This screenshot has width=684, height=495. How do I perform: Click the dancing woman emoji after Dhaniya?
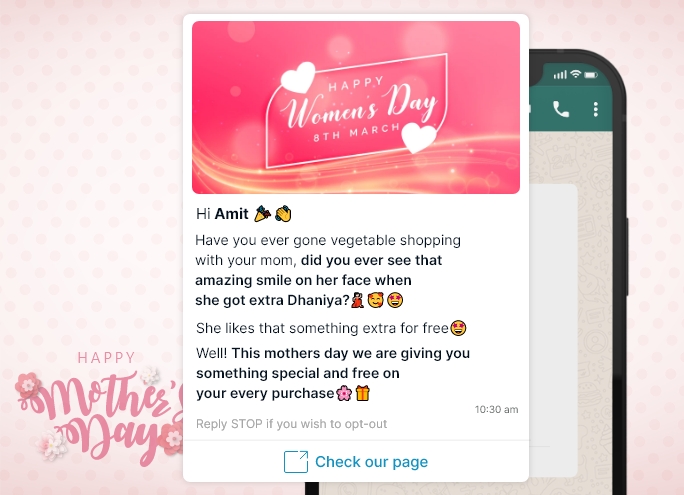[357, 300]
